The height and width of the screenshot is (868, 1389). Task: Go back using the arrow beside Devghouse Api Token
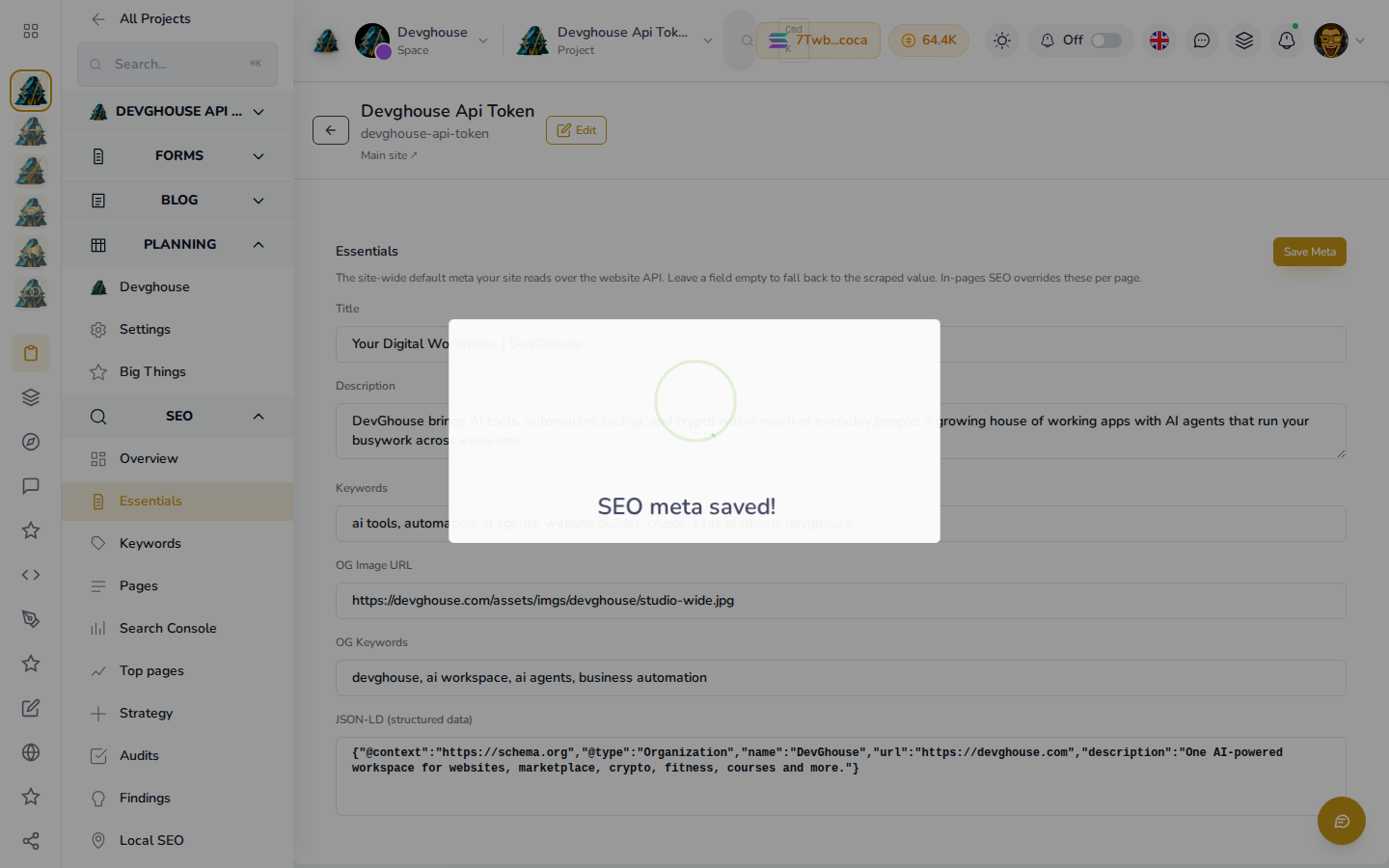(331, 130)
